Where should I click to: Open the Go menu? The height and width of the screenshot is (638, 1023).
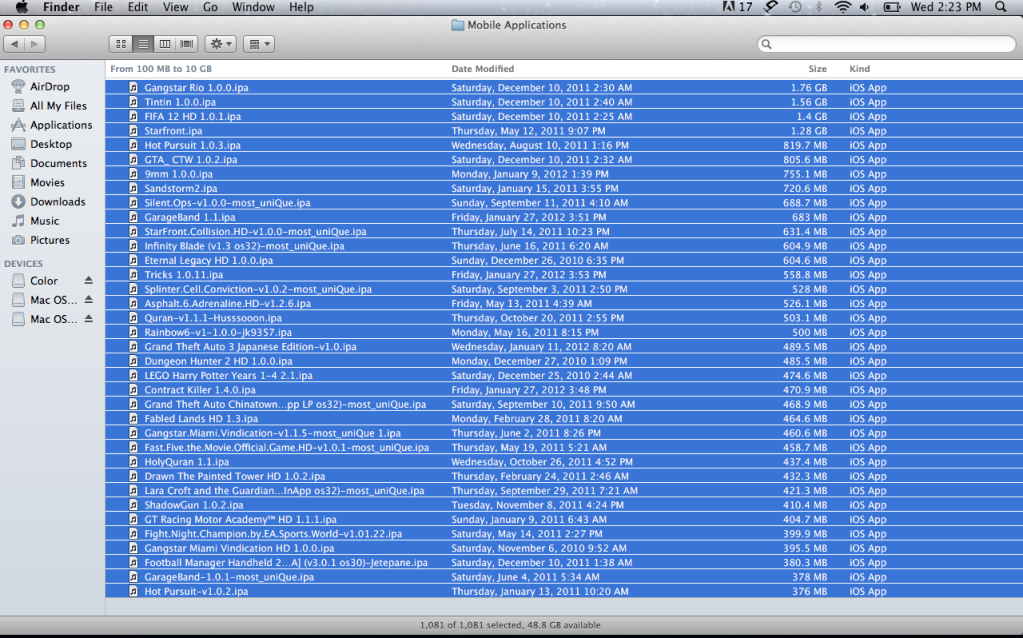click(210, 7)
